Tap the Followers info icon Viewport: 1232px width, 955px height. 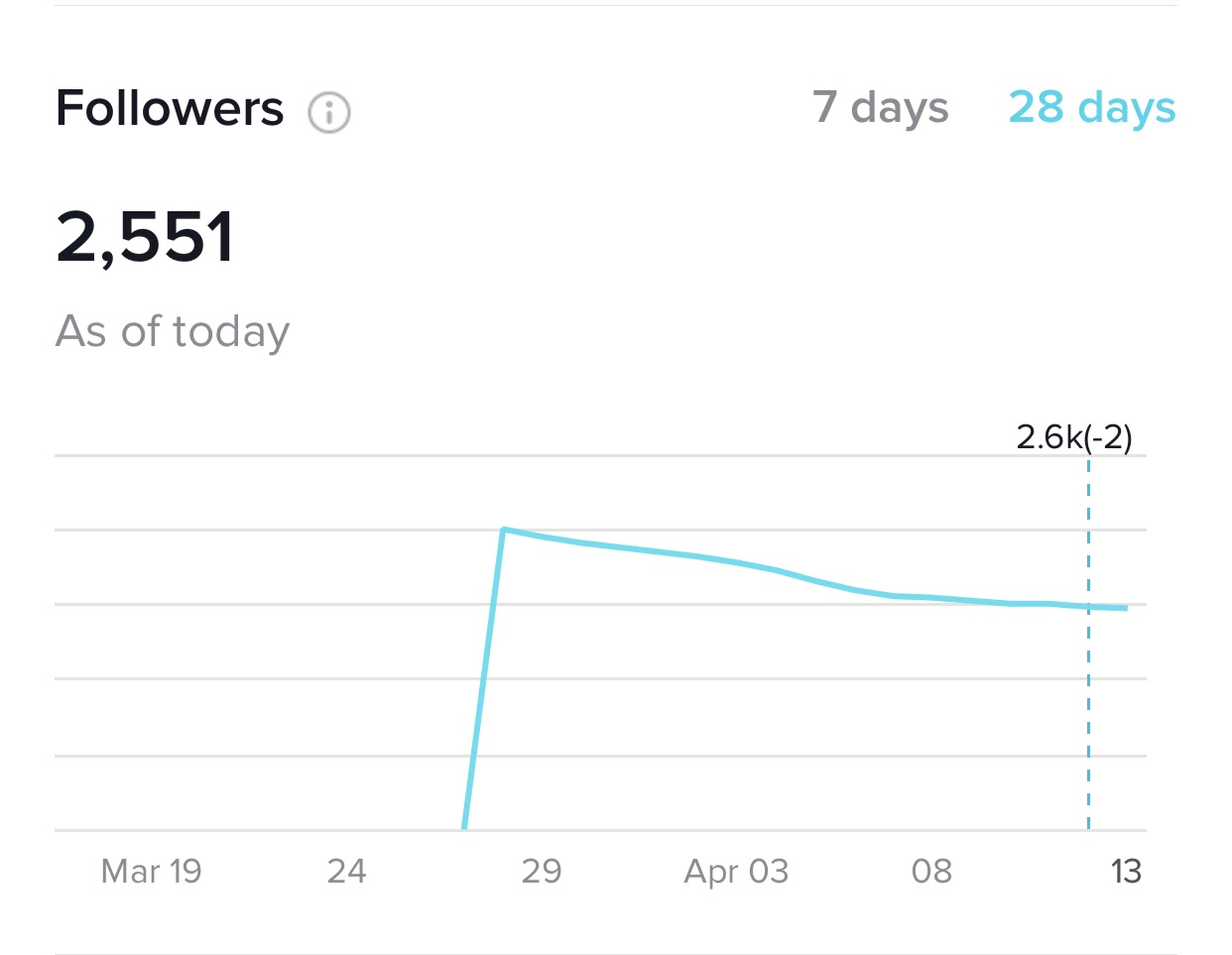pos(328,112)
